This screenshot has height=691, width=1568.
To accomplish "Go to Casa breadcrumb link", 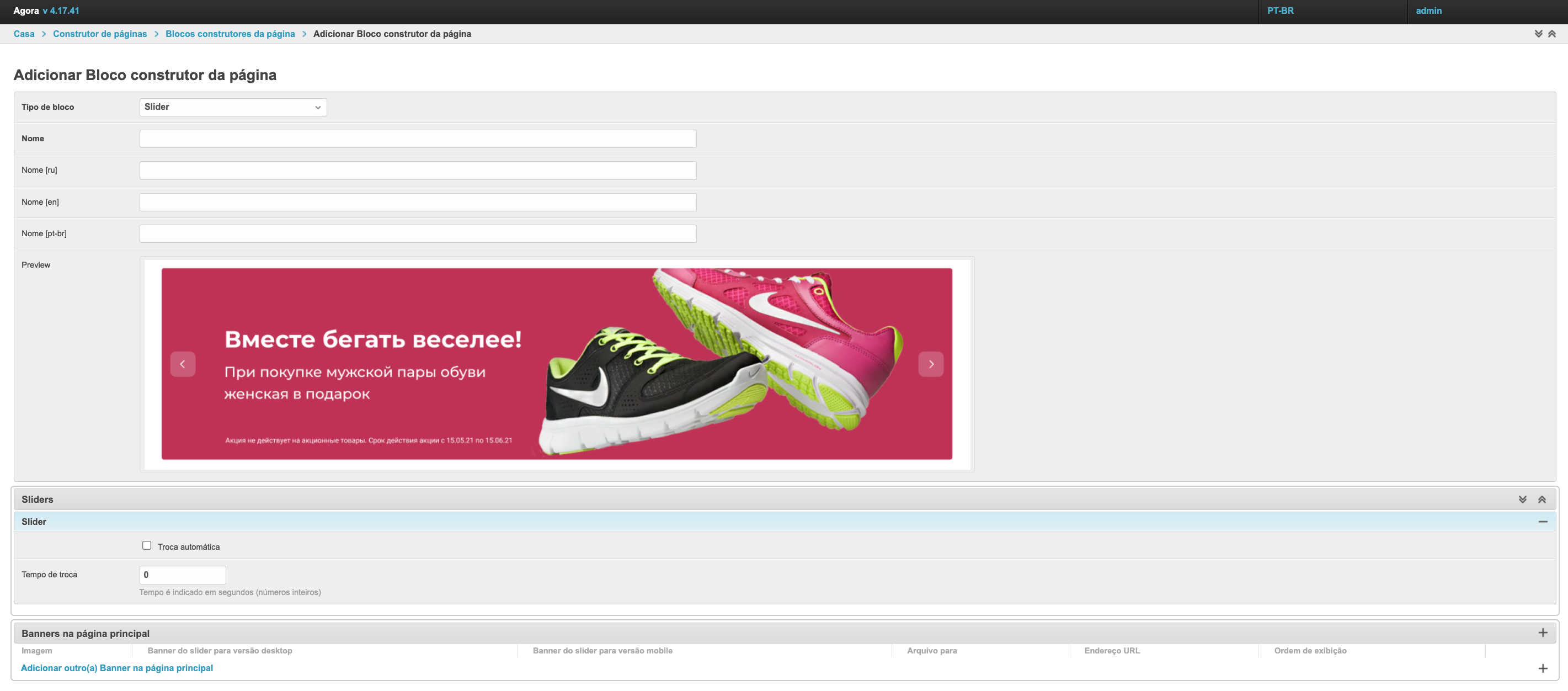I will (24, 34).
